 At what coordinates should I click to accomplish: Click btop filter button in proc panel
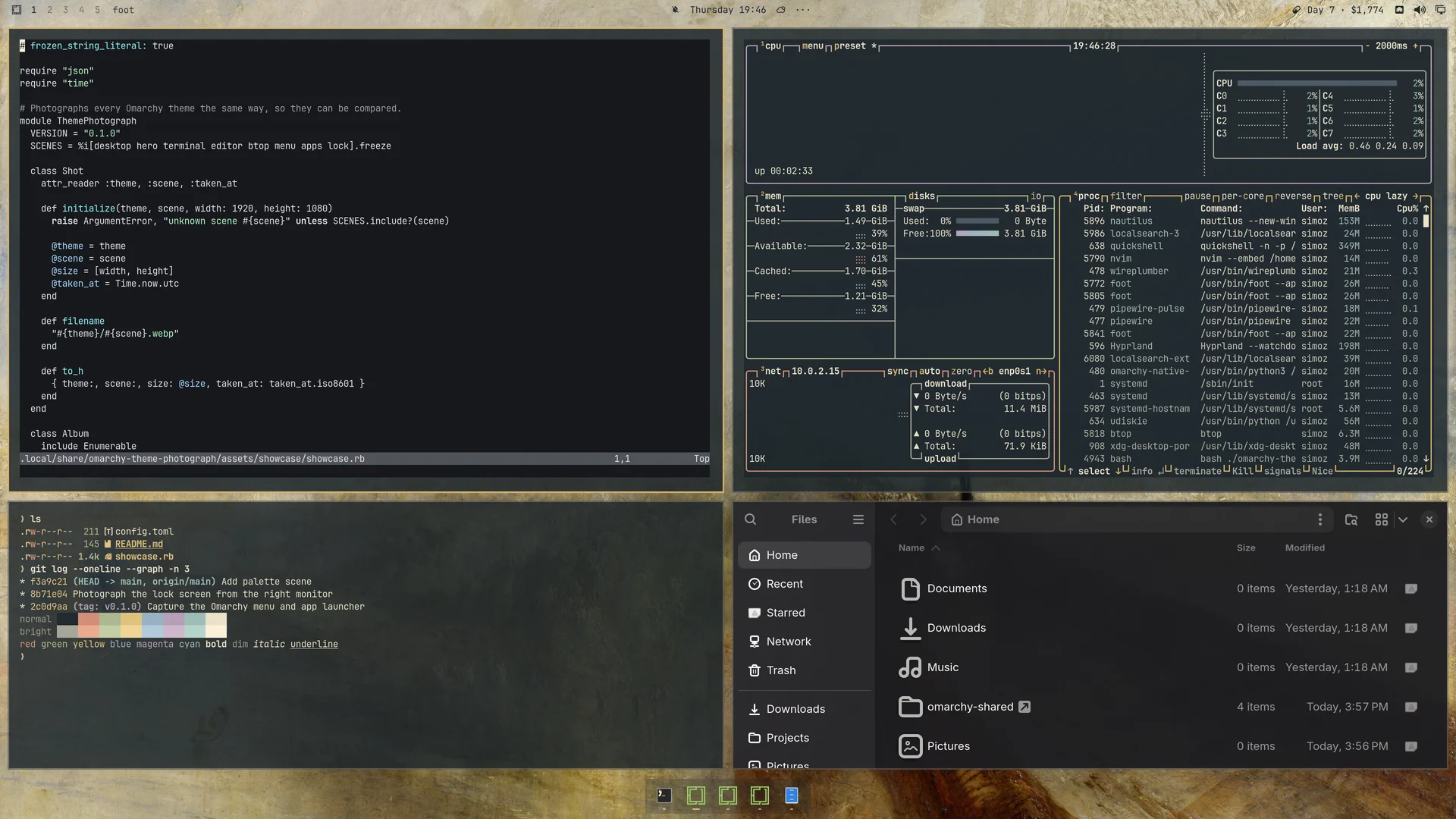point(1126,196)
